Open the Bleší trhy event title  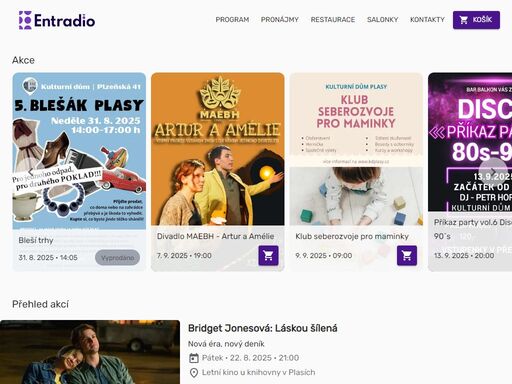pos(36,240)
